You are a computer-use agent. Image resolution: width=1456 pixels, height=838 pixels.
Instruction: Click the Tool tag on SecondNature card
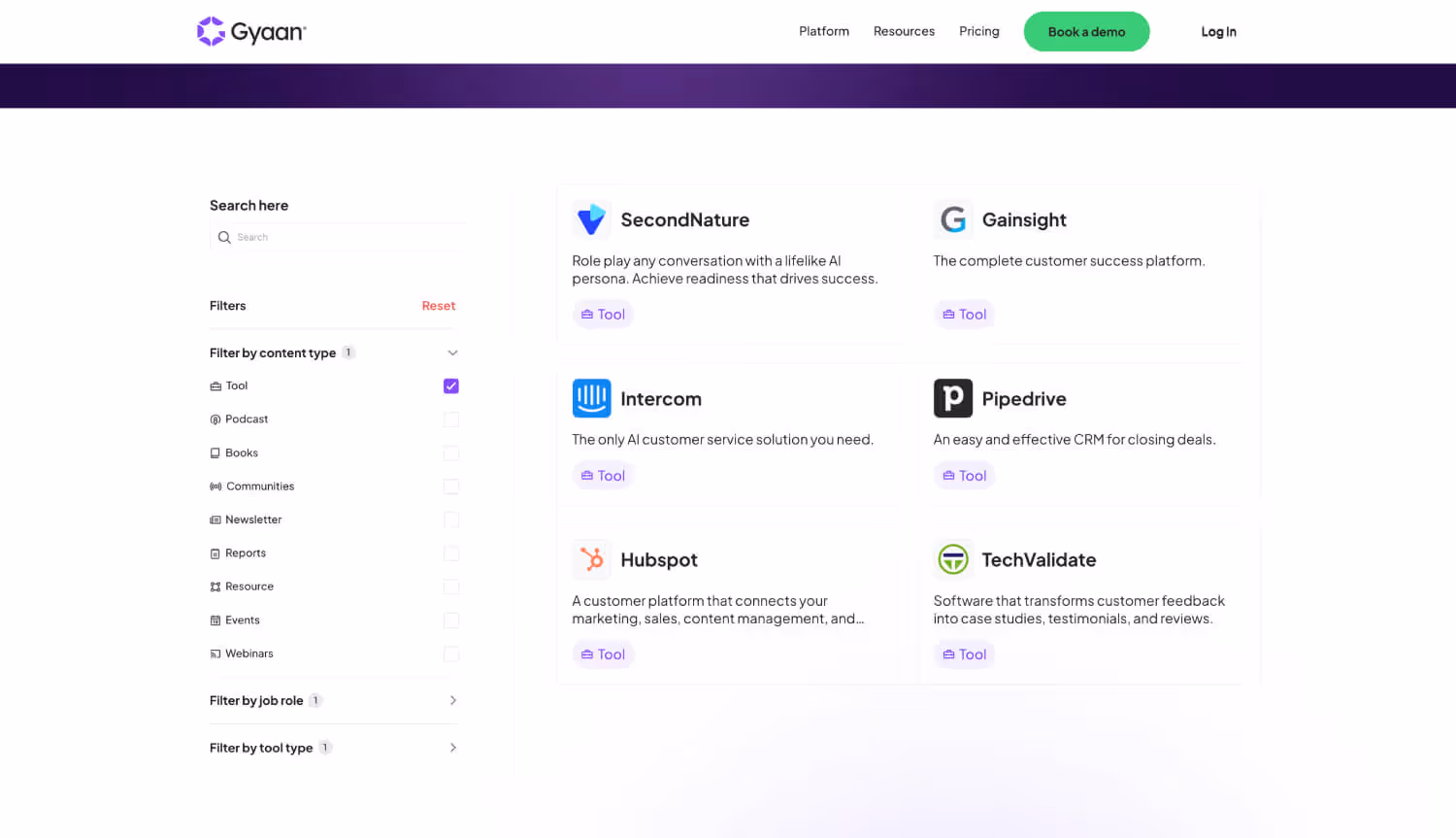tap(603, 315)
